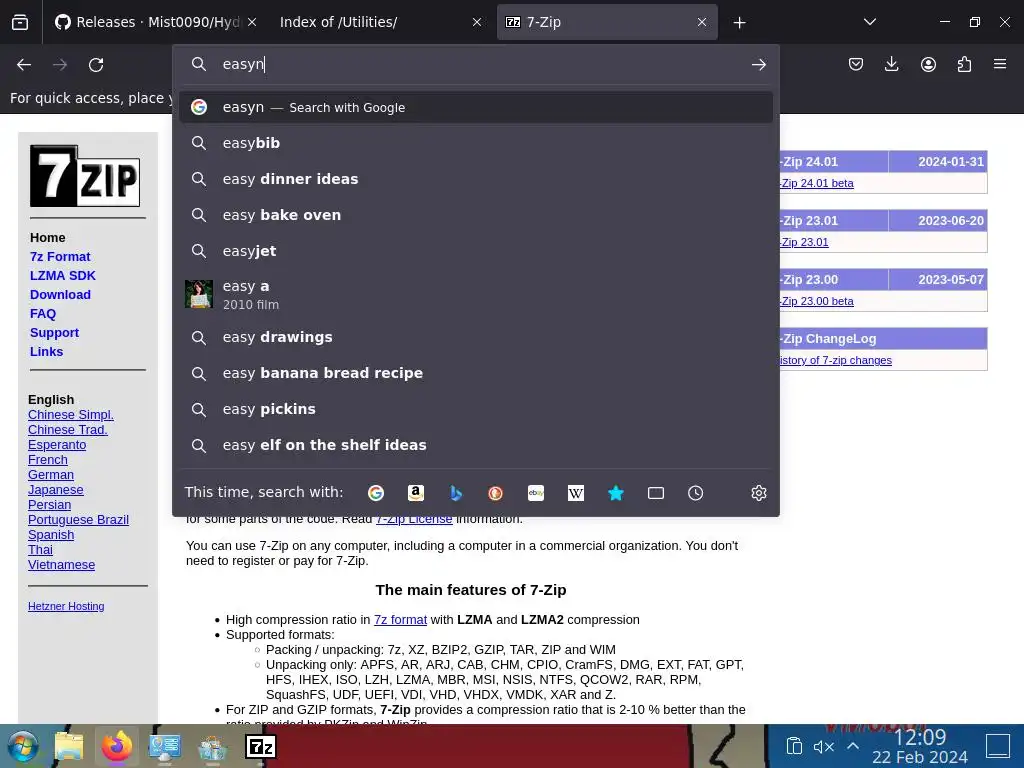The image size is (1024, 768).
Task: Open the FAQ sidebar link
Action: [x=43, y=313]
